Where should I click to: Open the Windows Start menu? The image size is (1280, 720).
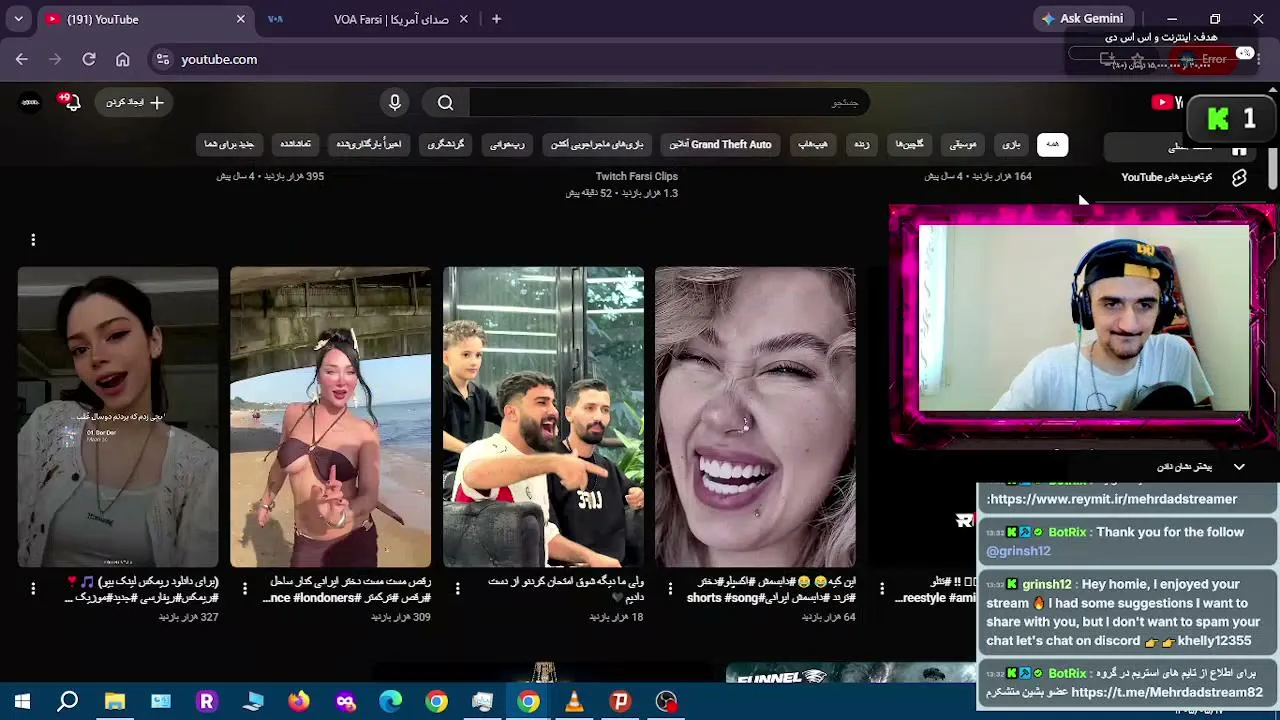point(22,702)
